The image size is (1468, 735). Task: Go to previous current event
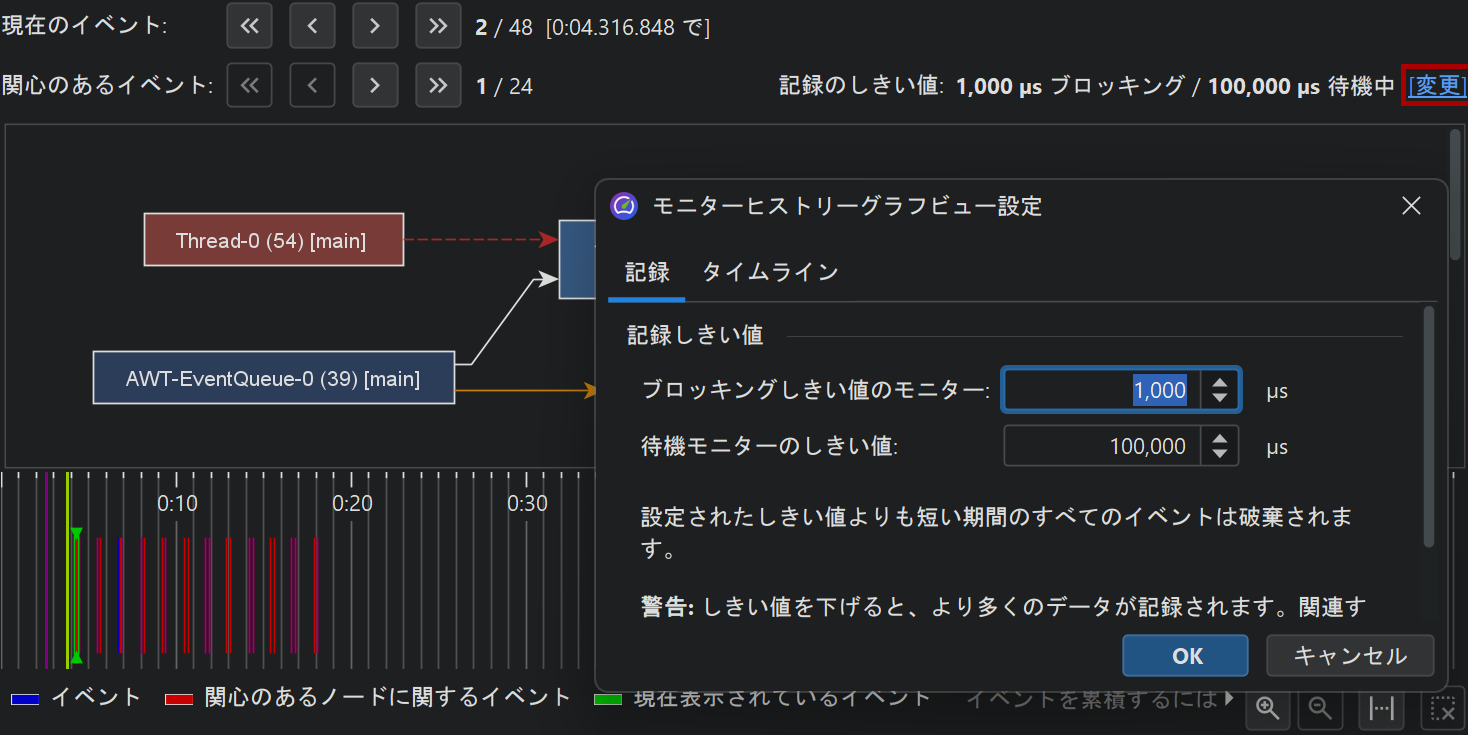pos(312,26)
